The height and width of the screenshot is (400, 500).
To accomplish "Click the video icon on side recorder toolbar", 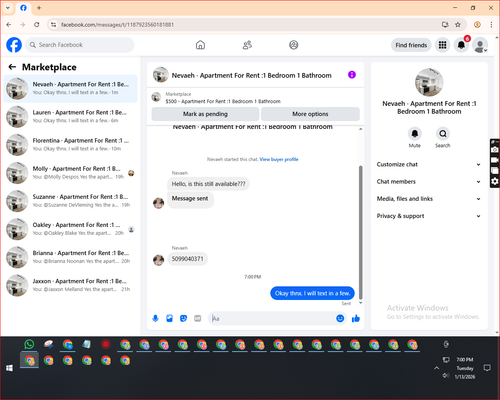I will pos(495,160).
